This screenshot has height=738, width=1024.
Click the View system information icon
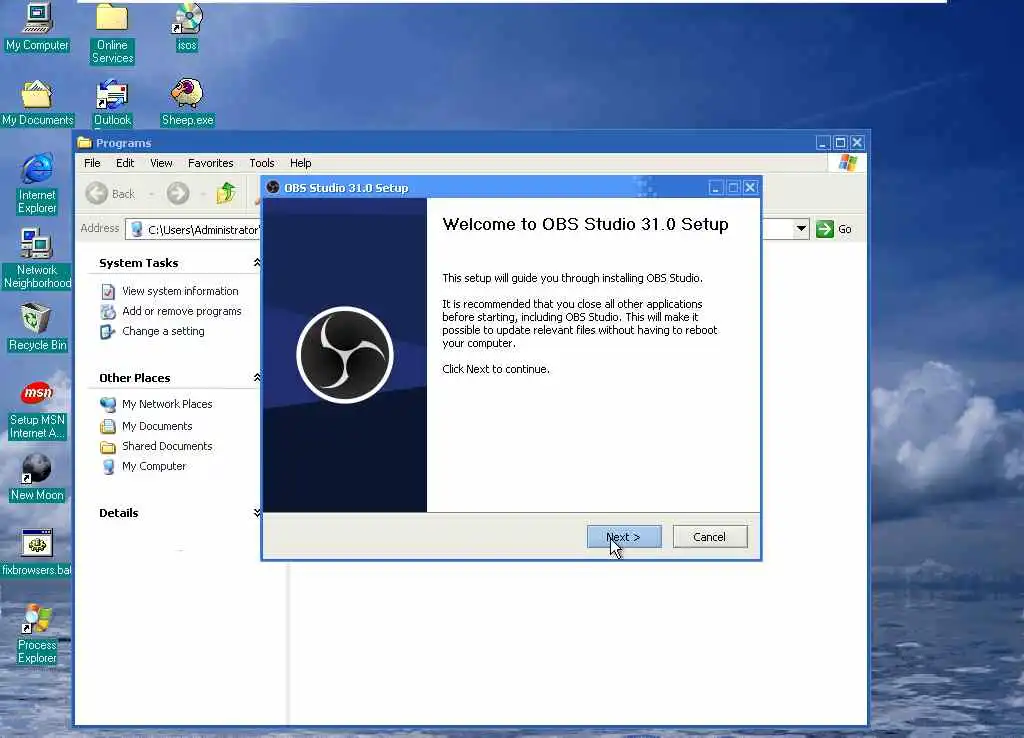[108, 291]
